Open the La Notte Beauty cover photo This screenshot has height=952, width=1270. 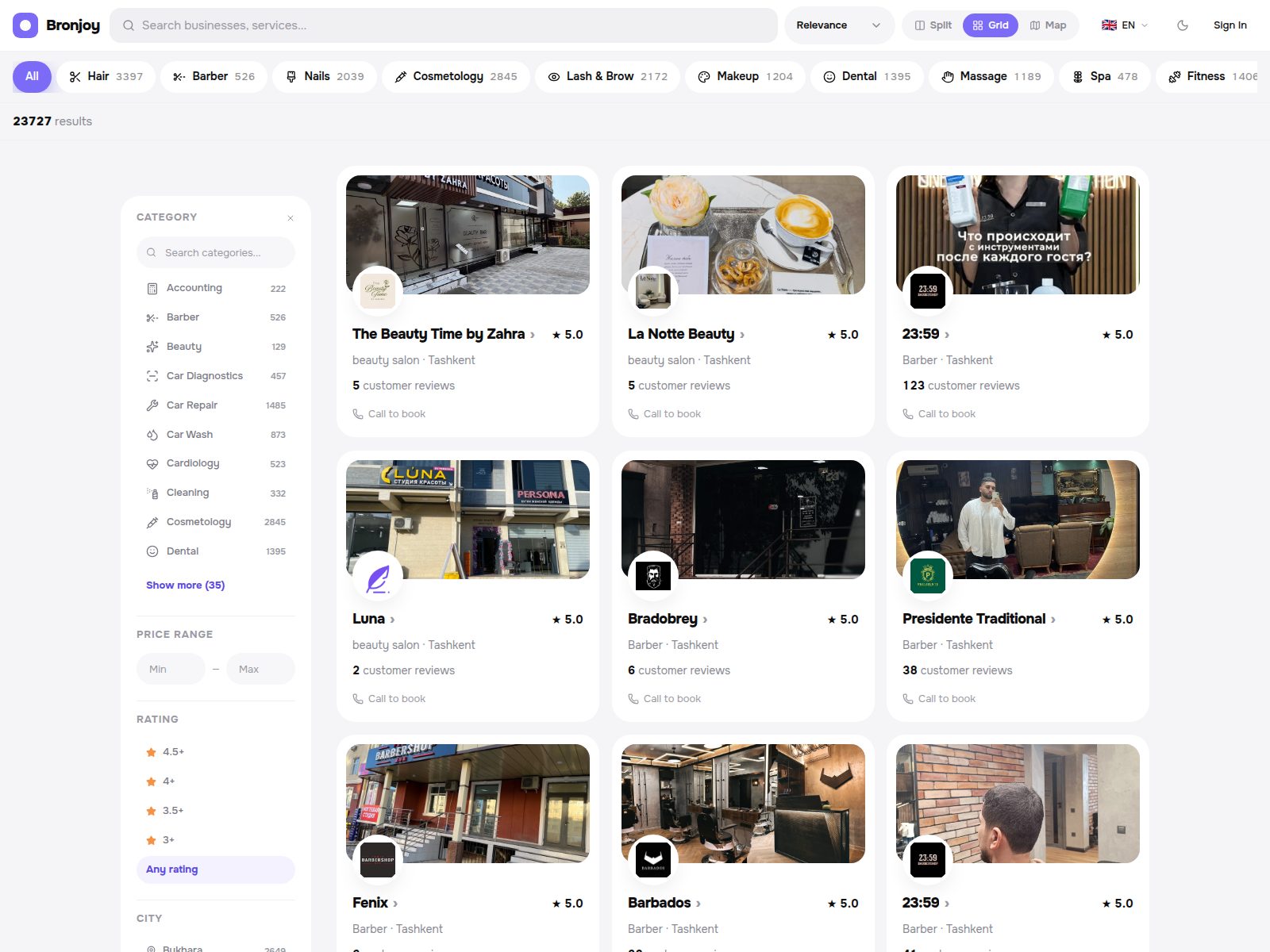743,235
